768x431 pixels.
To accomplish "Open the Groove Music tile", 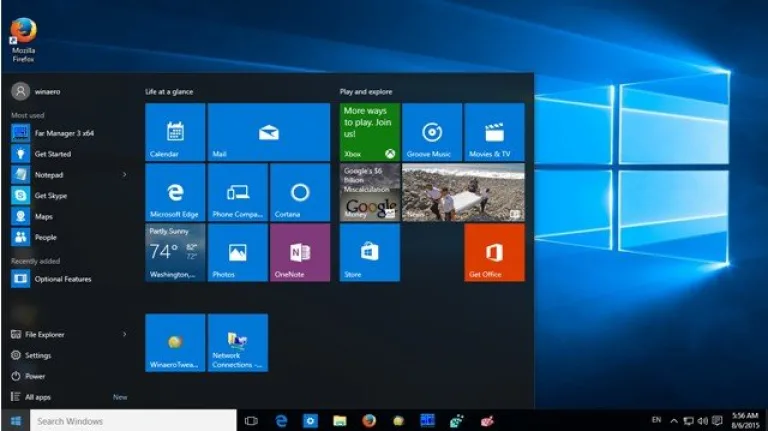I will point(432,132).
